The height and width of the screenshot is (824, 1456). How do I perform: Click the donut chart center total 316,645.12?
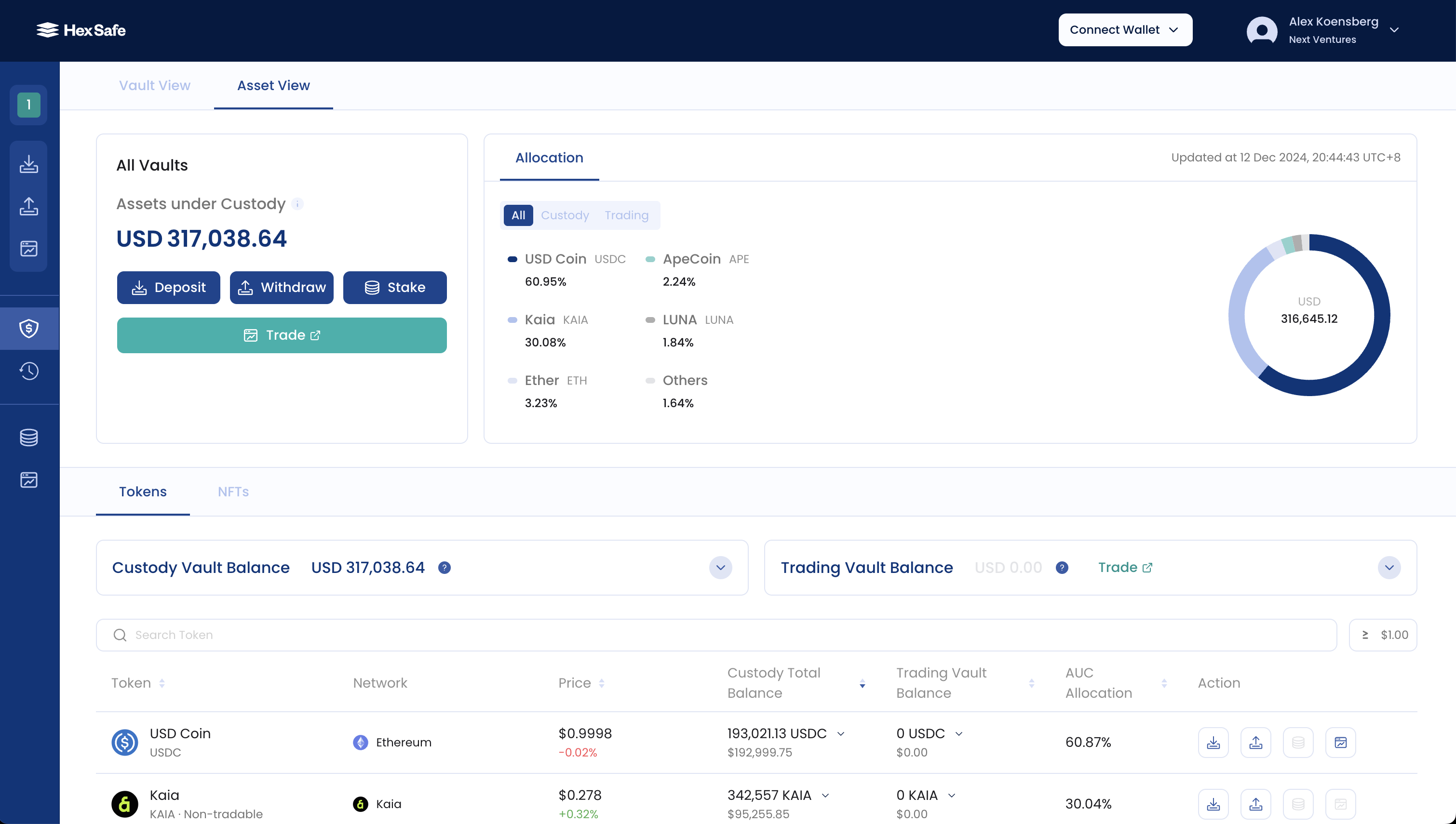[1309, 319]
